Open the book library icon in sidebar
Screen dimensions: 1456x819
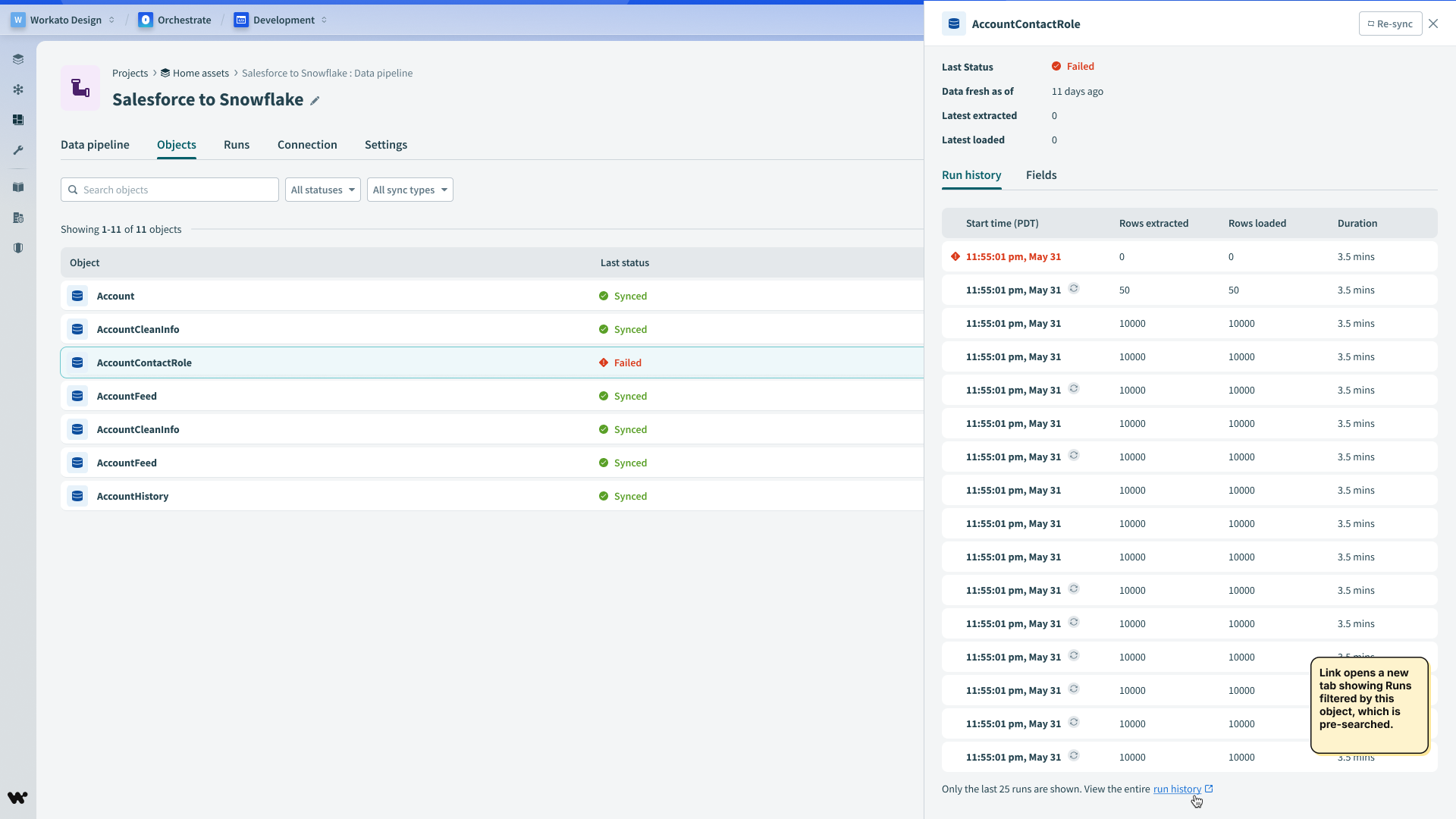[x=18, y=187]
